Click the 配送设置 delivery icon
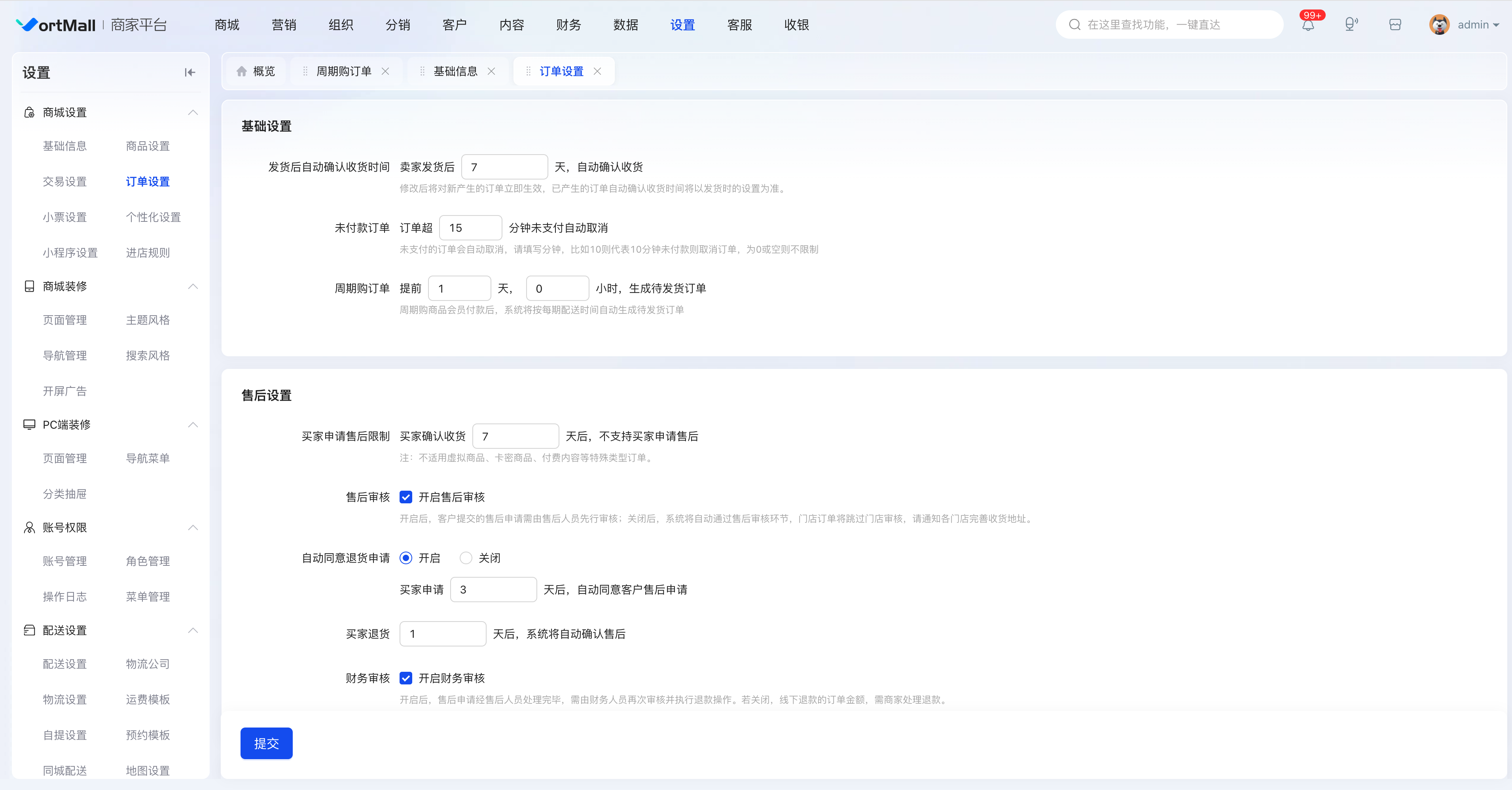This screenshot has height=790, width=1512. click(29, 631)
